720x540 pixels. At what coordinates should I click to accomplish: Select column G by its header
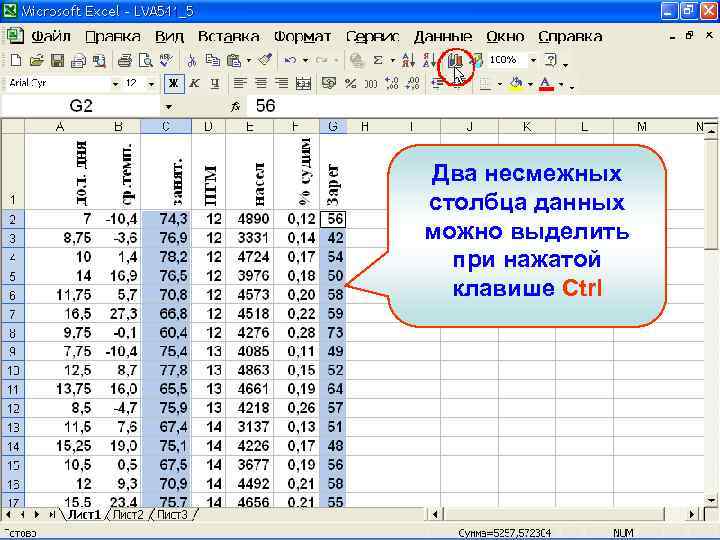[x=333, y=126]
